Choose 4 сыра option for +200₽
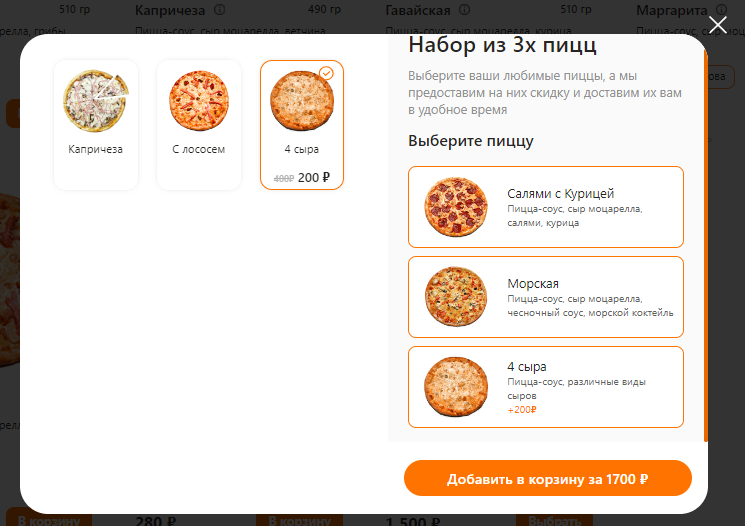The image size is (745, 526). [546, 387]
